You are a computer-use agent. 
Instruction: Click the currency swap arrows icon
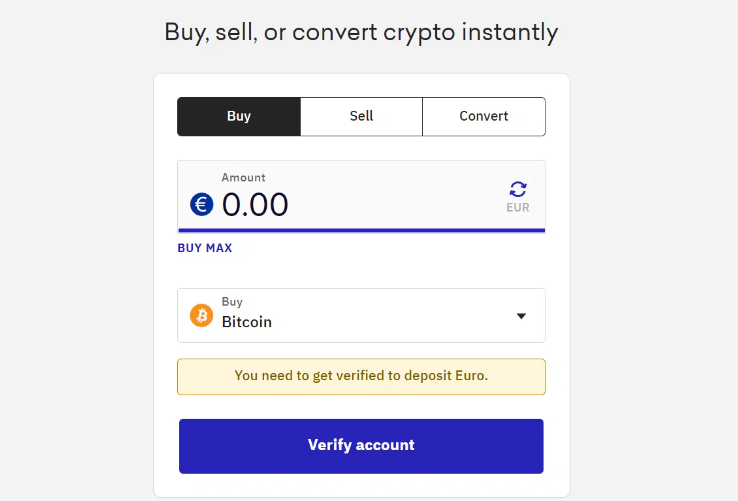click(x=518, y=189)
